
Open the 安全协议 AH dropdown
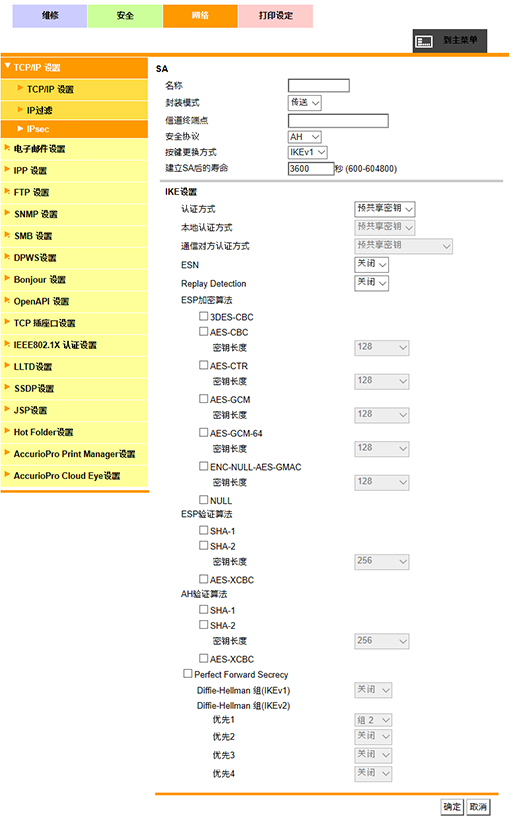coord(304,137)
